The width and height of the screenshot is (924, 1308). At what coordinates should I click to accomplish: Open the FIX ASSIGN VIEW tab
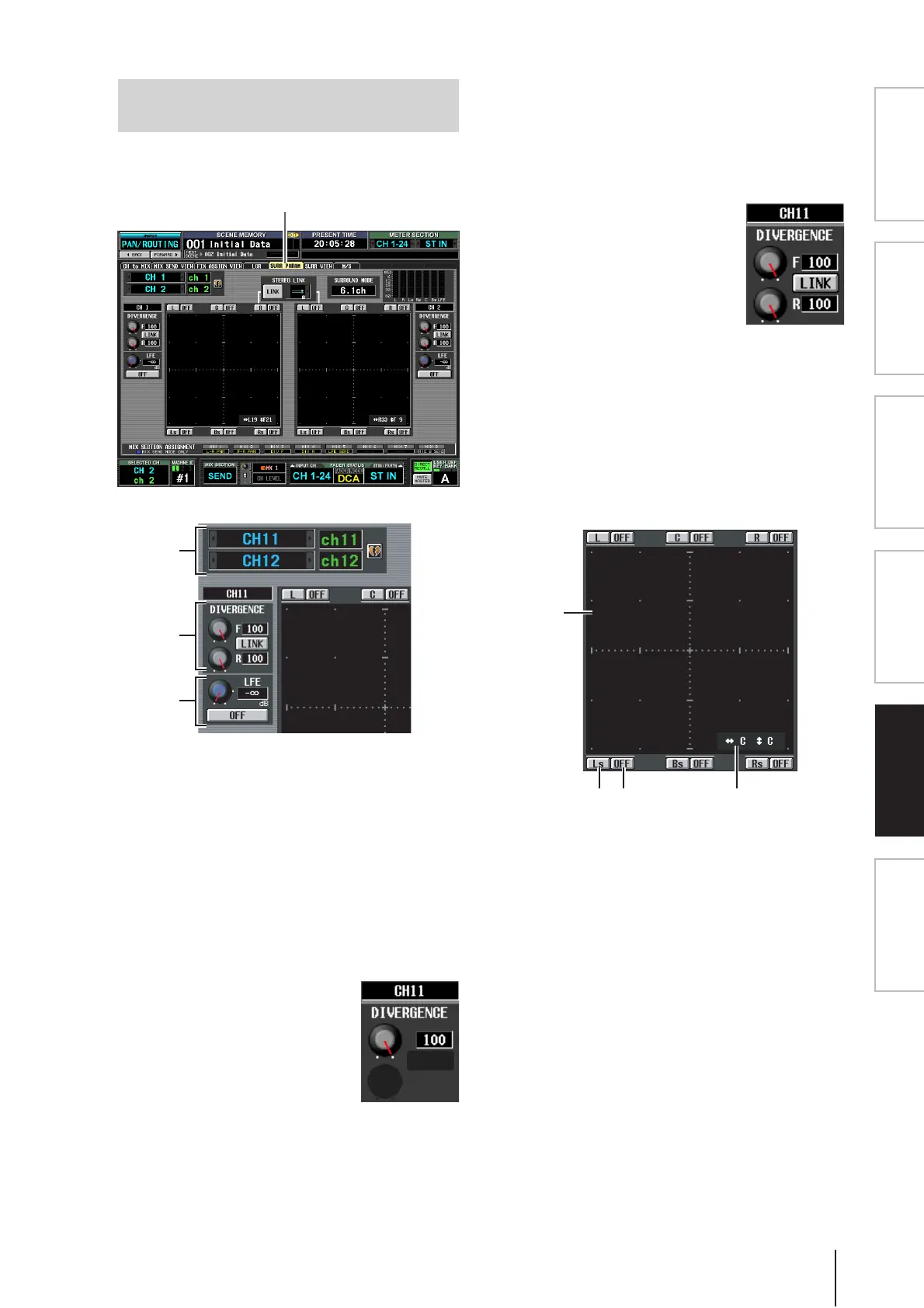(220, 266)
